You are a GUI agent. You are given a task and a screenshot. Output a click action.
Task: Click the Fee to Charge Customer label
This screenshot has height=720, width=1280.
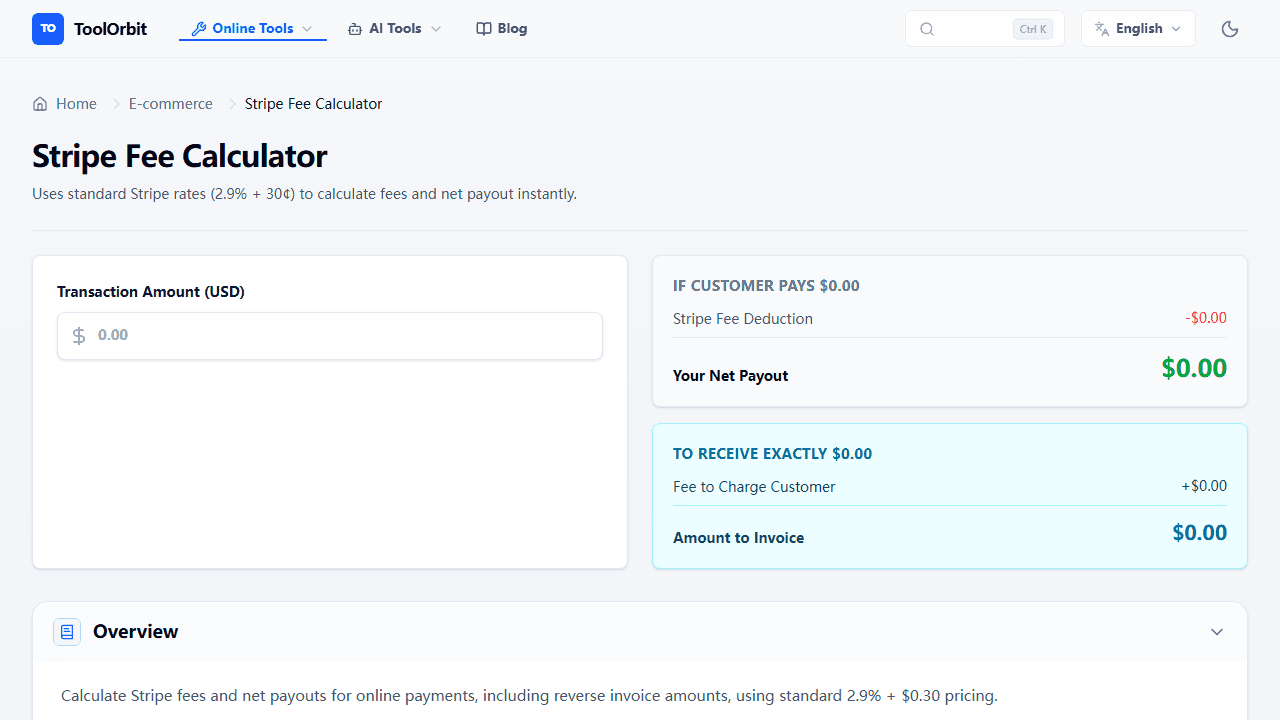coord(754,487)
